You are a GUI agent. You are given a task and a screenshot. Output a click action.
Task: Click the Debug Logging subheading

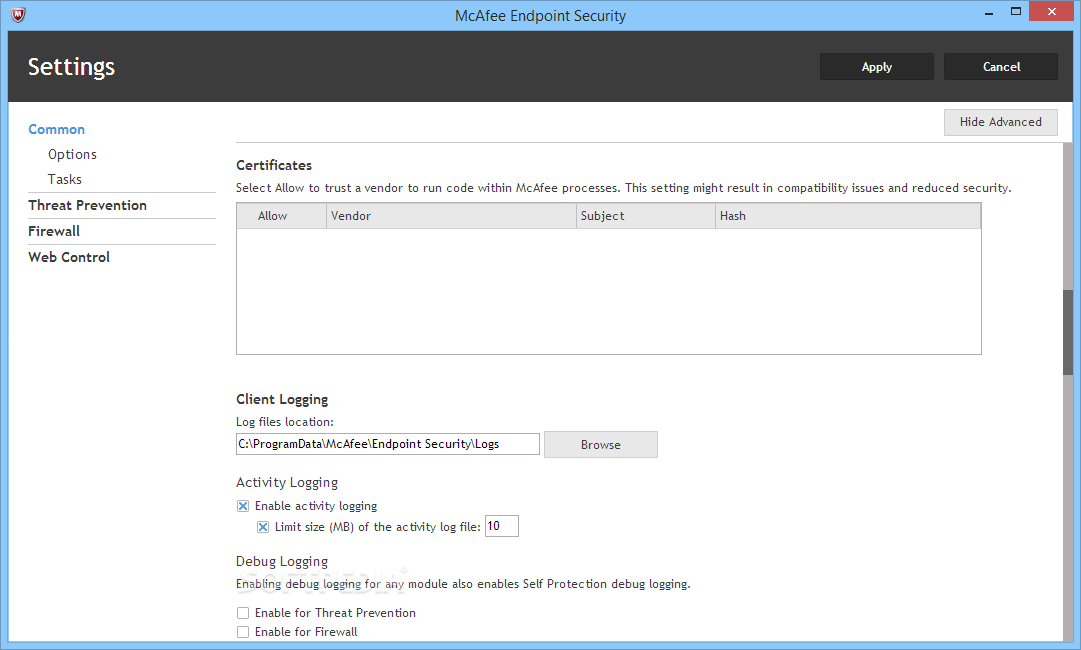tap(282, 562)
